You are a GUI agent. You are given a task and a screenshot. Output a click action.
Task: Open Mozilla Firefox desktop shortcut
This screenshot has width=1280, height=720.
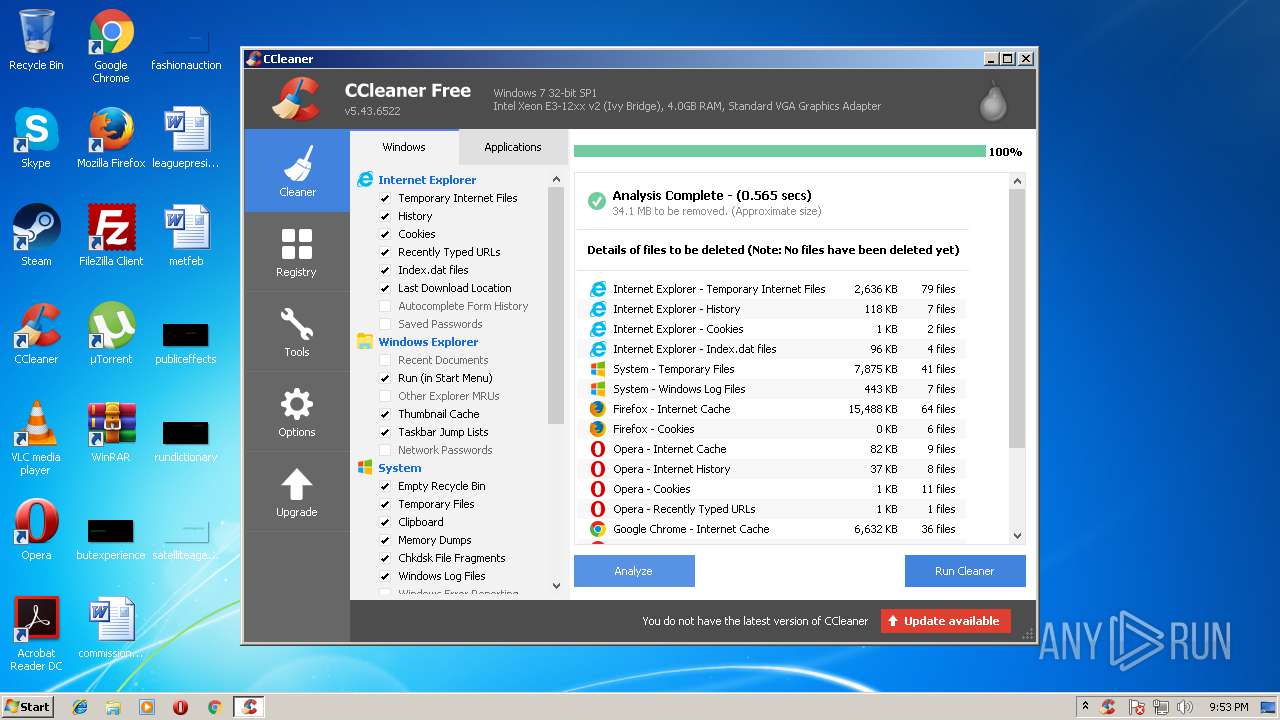click(111, 138)
